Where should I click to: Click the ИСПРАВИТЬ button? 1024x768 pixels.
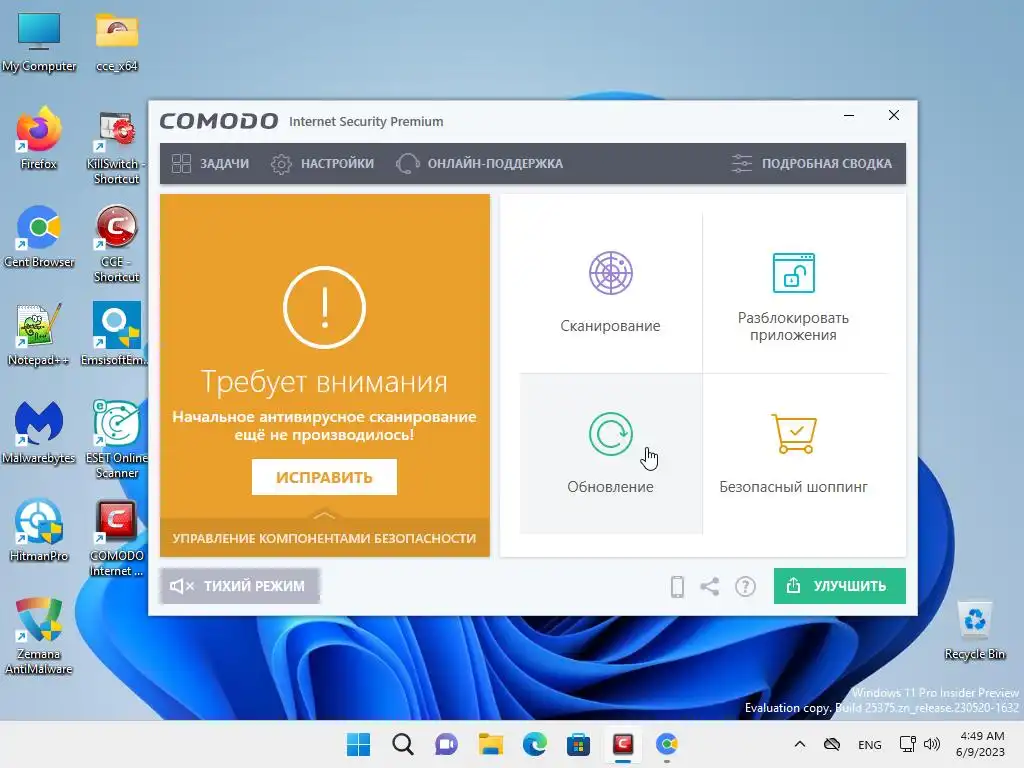pyautogui.click(x=324, y=477)
